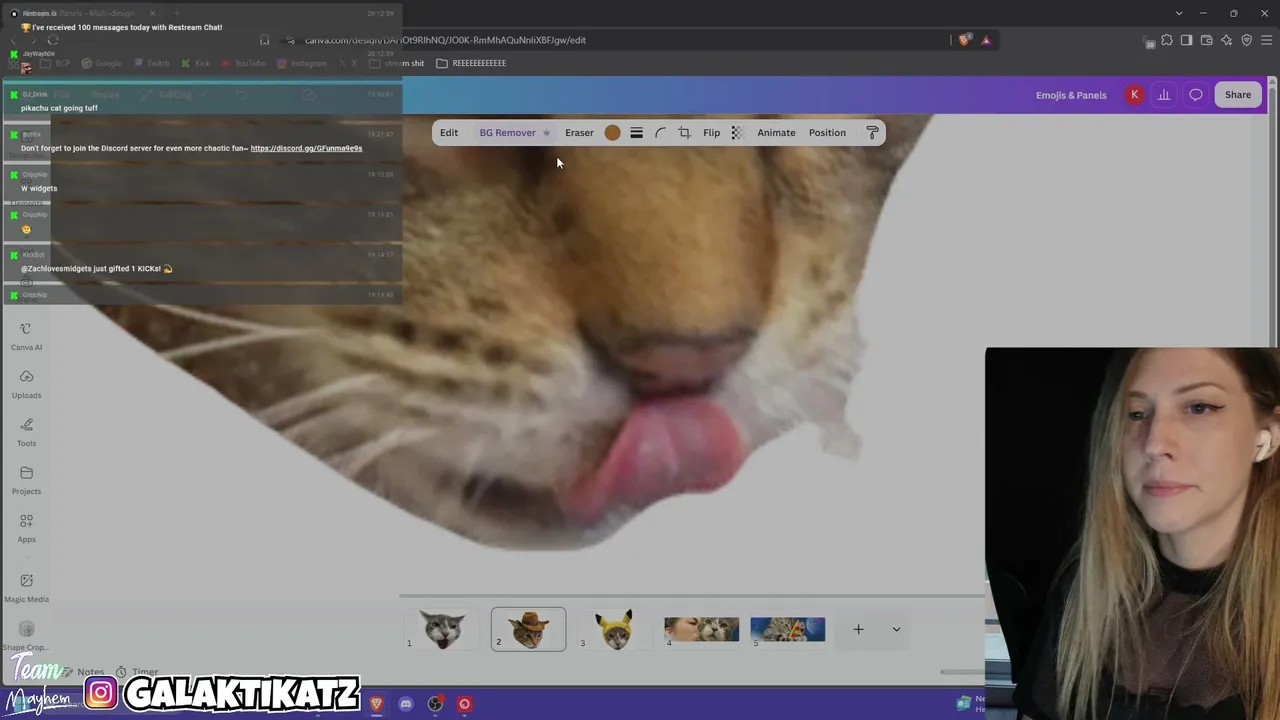The height and width of the screenshot is (720, 1280).
Task: Select page 3 pikachu cat thumbnail
Action: [x=615, y=629]
